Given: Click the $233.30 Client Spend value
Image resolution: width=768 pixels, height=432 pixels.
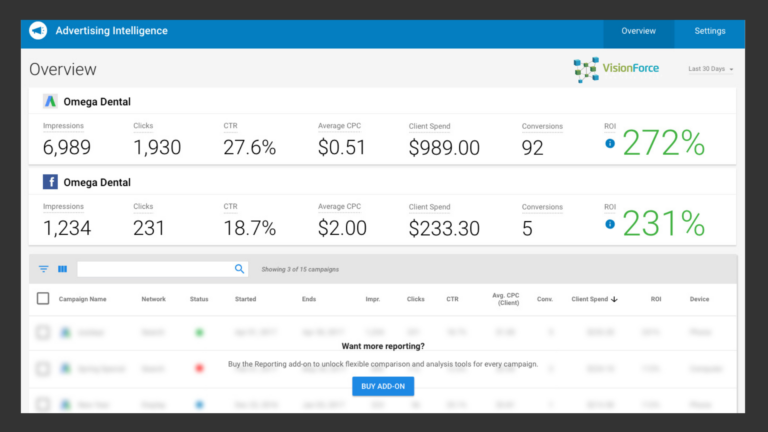Looking at the screenshot, I should point(444,229).
